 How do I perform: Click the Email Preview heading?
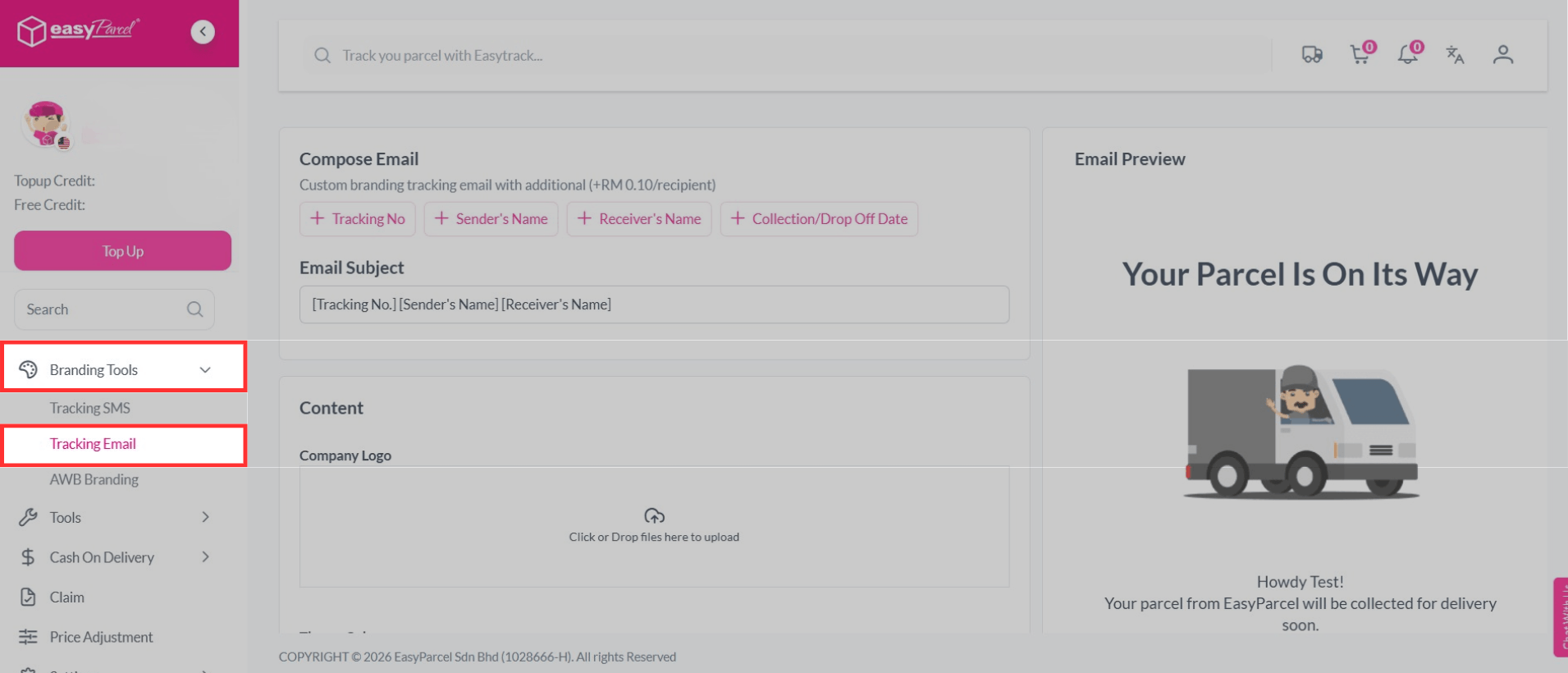[1130, 159]
